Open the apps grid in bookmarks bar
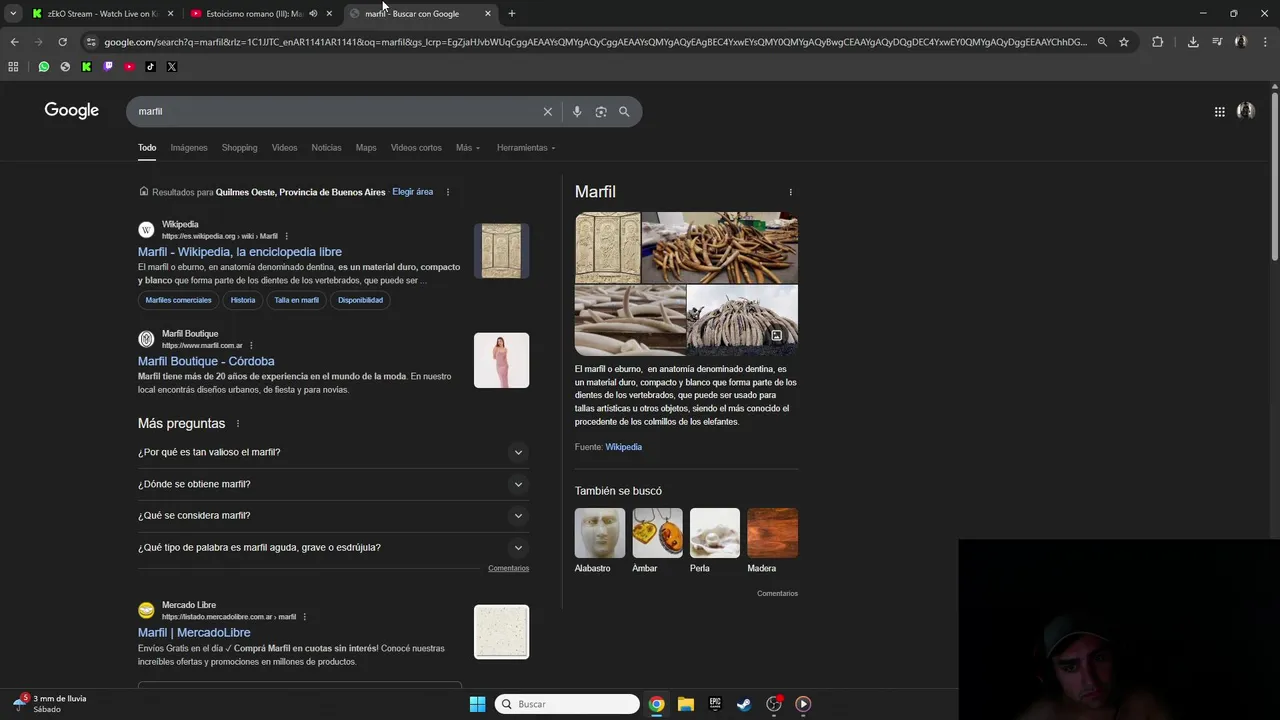Viewport: 1280px width, 720px height. click(x=13, y=67)
